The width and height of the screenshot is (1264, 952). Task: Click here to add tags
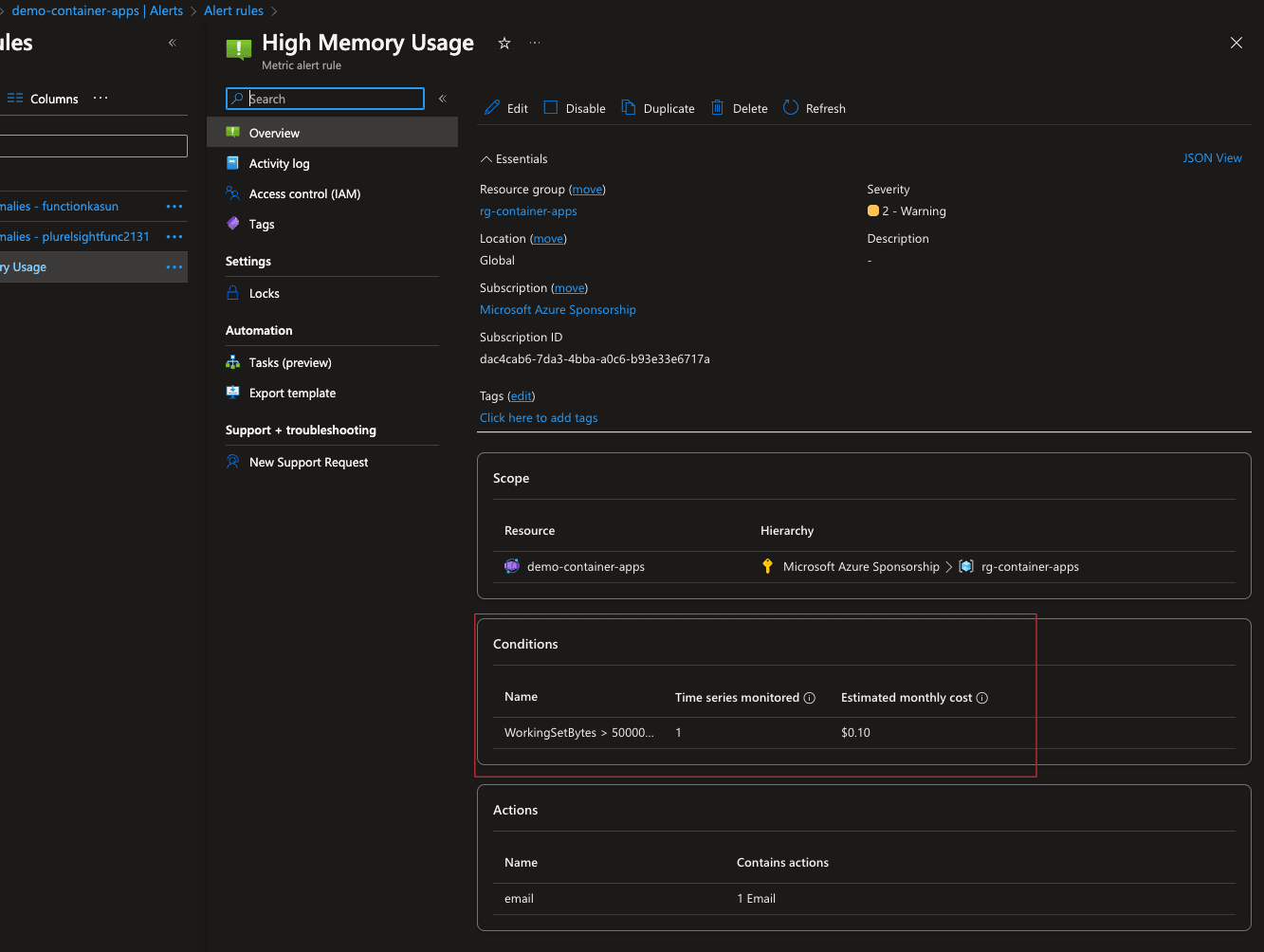click(x=538, y=417)
